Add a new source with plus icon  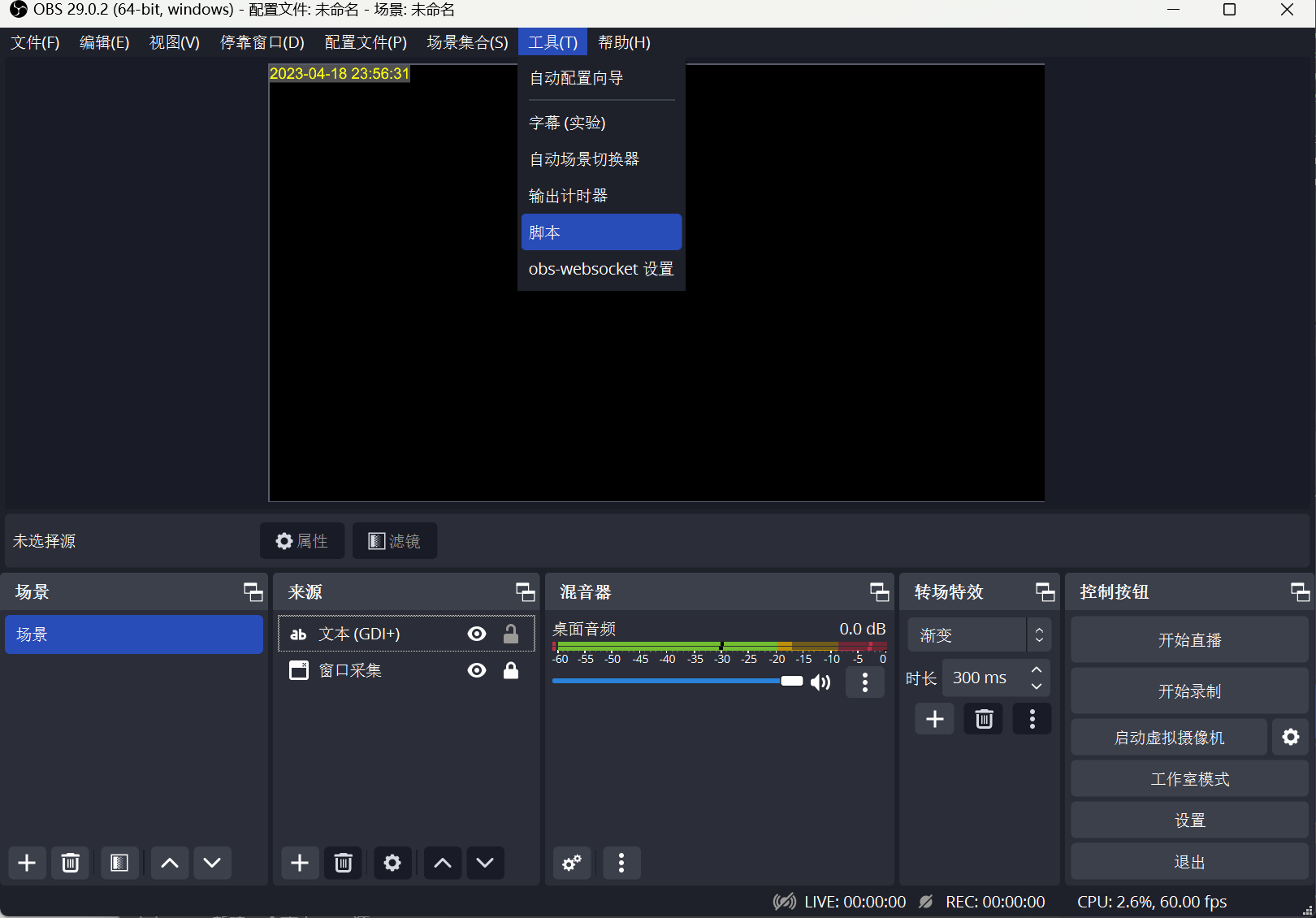[300, 863]
